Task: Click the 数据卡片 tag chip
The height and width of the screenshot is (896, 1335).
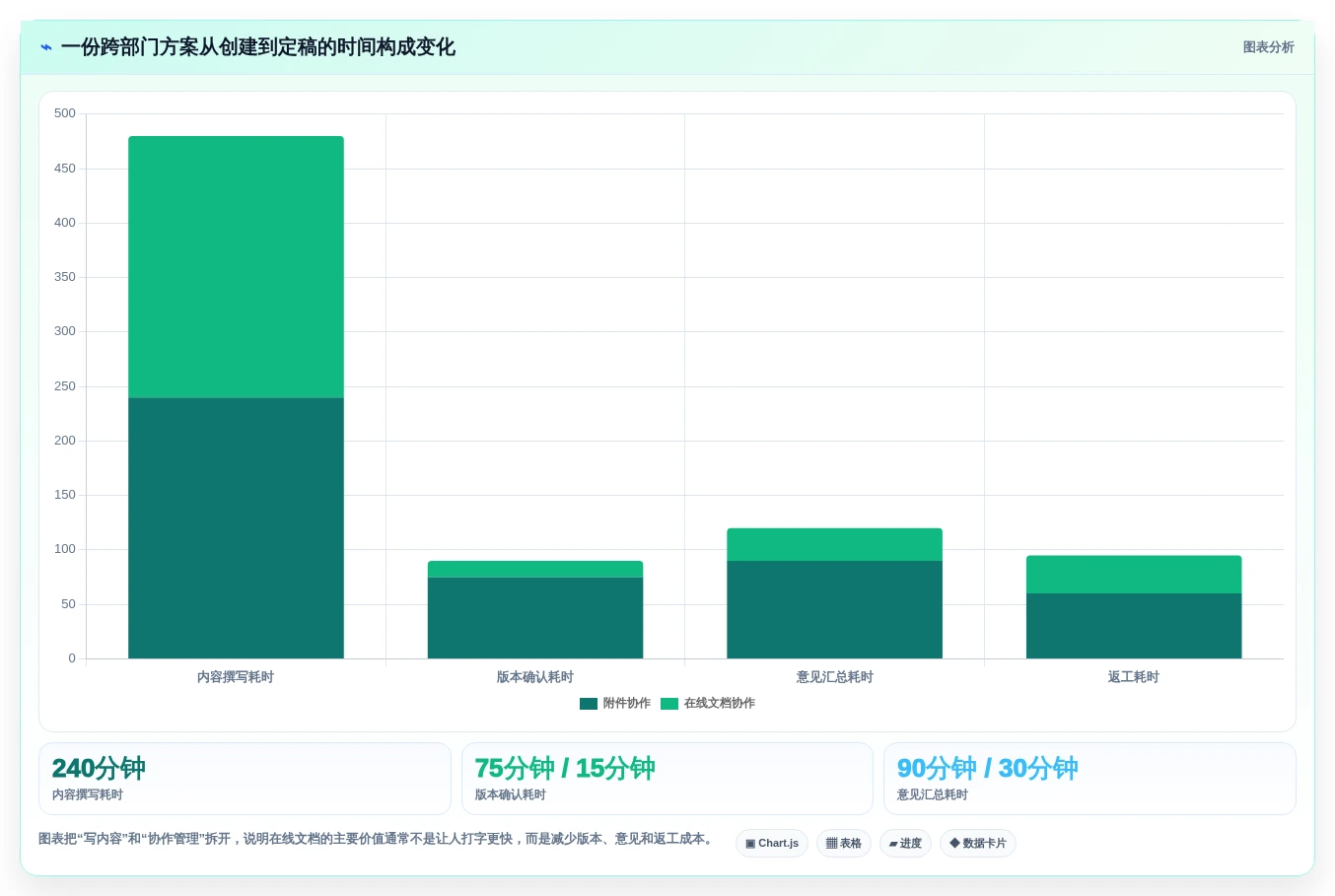Action: coord(978,844)
